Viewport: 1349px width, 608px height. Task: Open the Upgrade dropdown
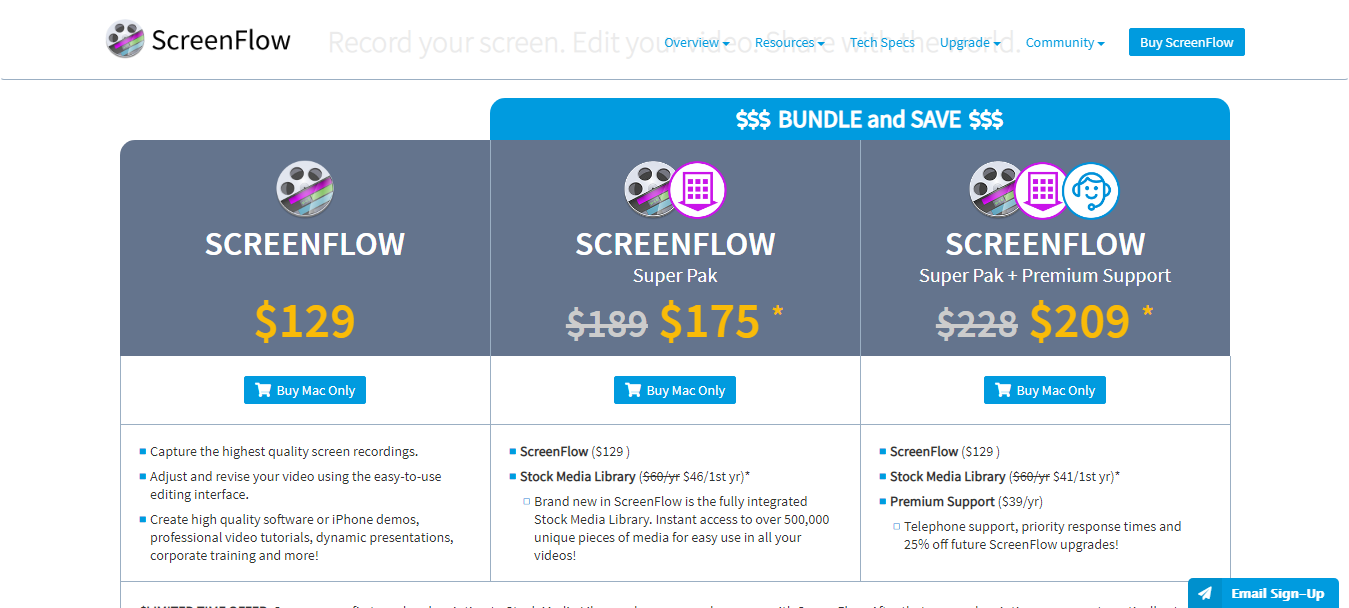(x=969, y=42)
